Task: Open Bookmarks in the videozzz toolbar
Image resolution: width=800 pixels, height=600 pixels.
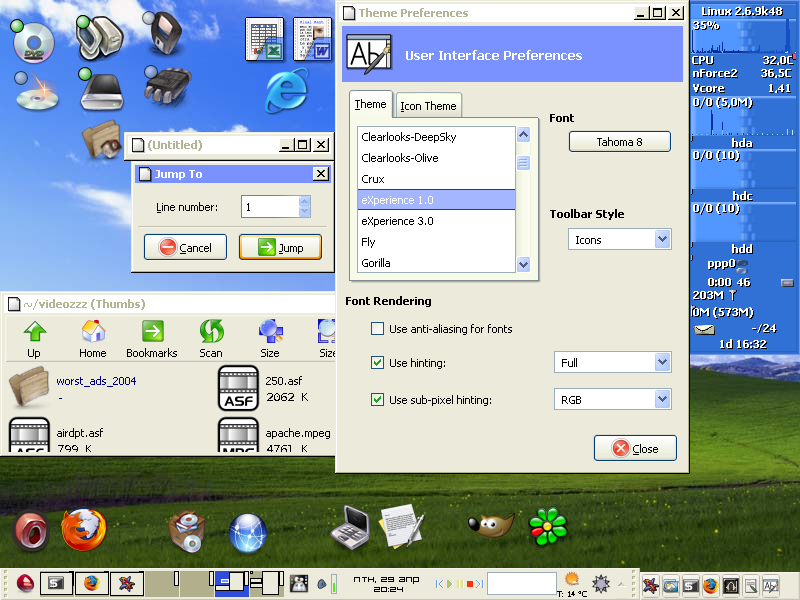Action: pyautogui.click(x=152, y=339)
